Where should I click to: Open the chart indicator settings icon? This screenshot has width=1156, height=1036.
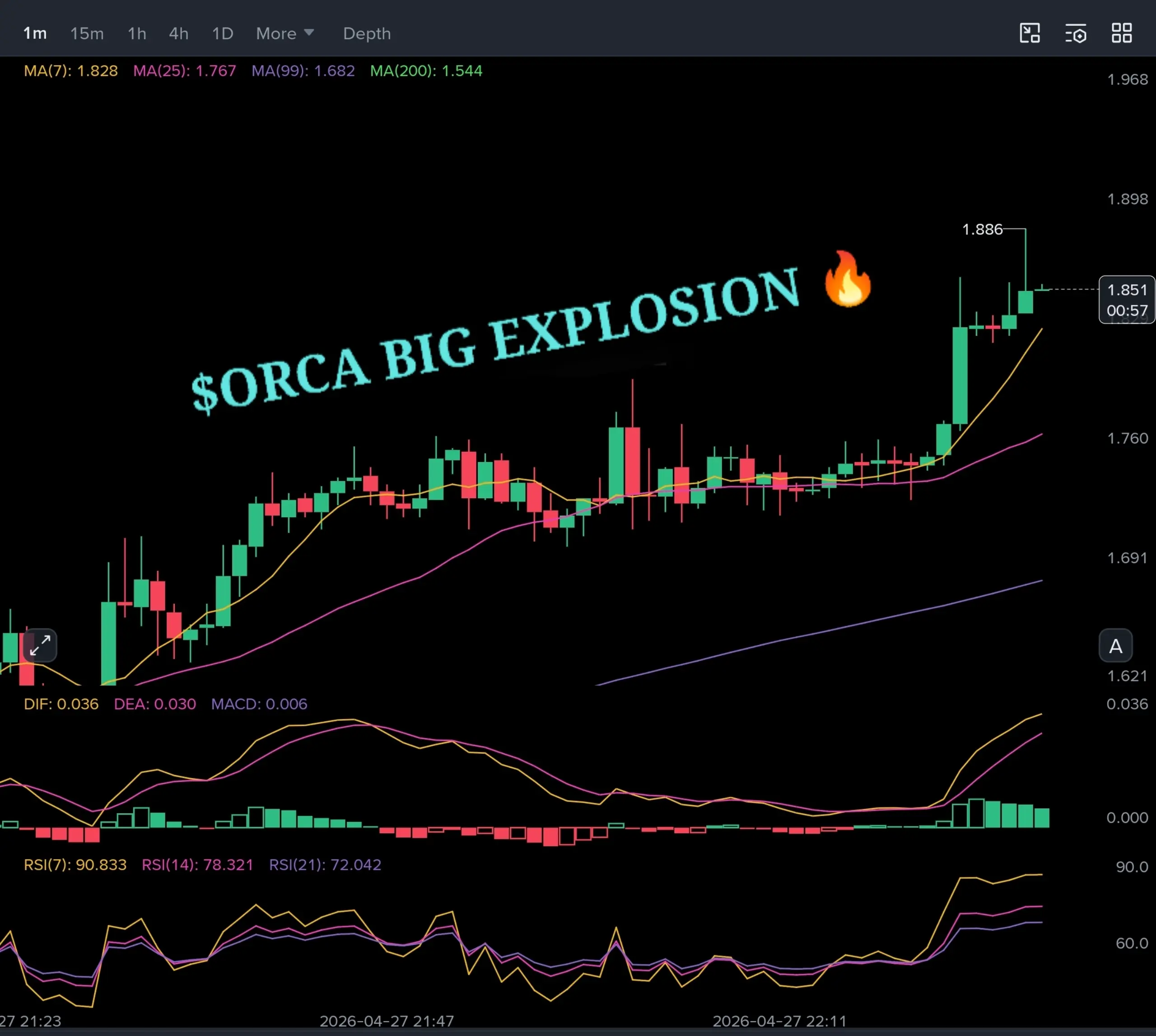click(x=1076, y=33)
